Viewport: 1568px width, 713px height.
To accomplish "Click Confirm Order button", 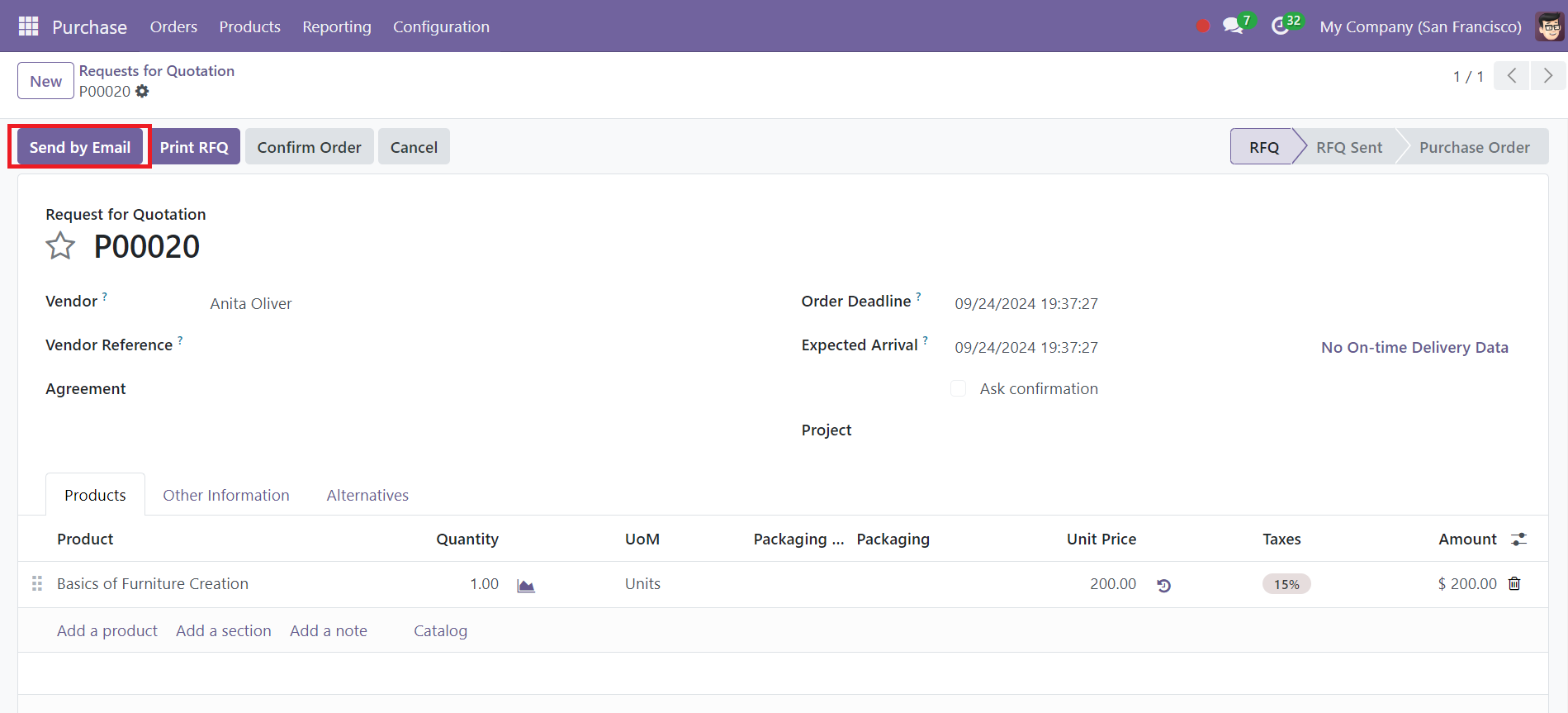I will click(x=310, y=147).
